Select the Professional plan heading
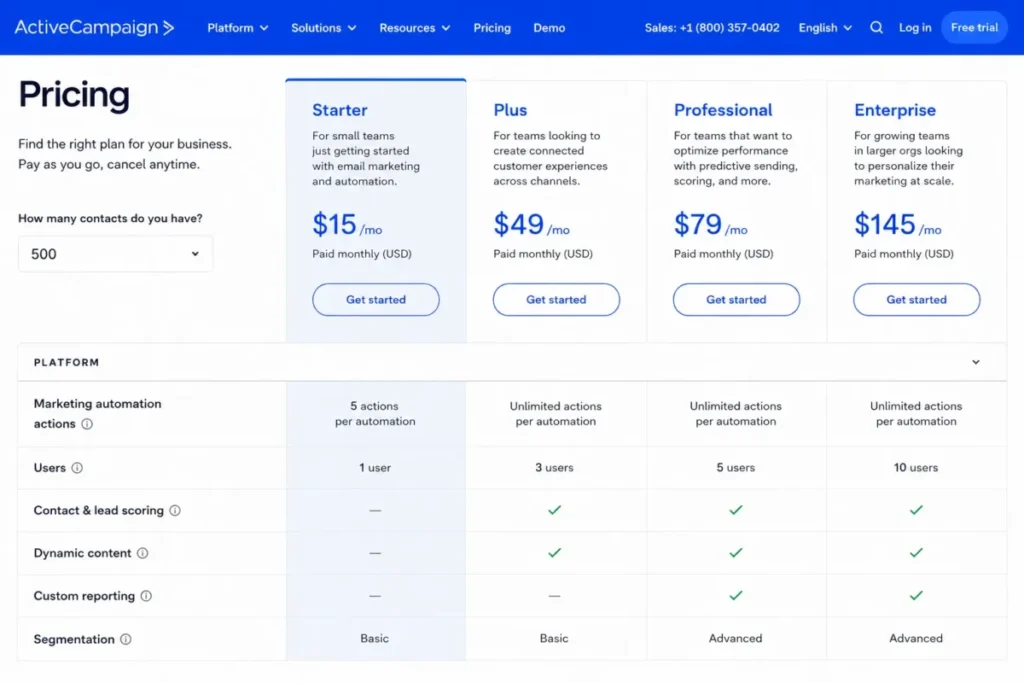 (x=723, y=110)
